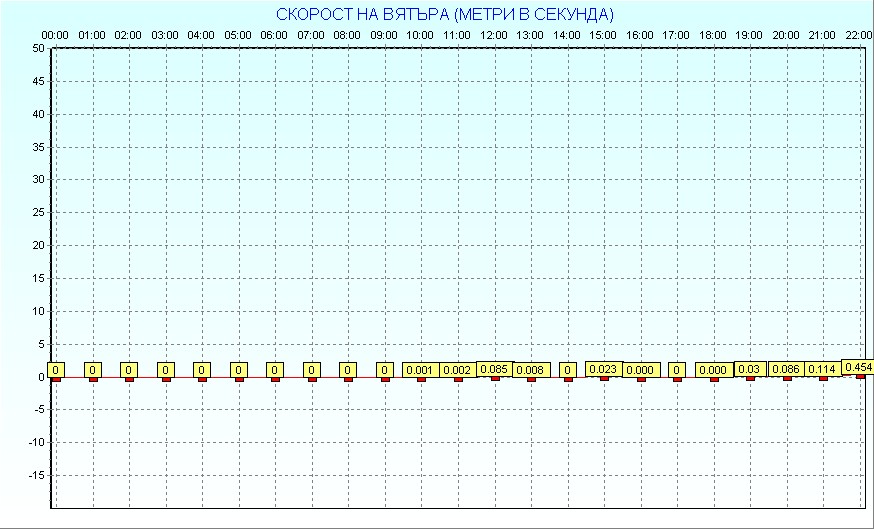Select the 0.086 data label
The width and height of the screenshot is (874, 529).
(x=786, y=369)
